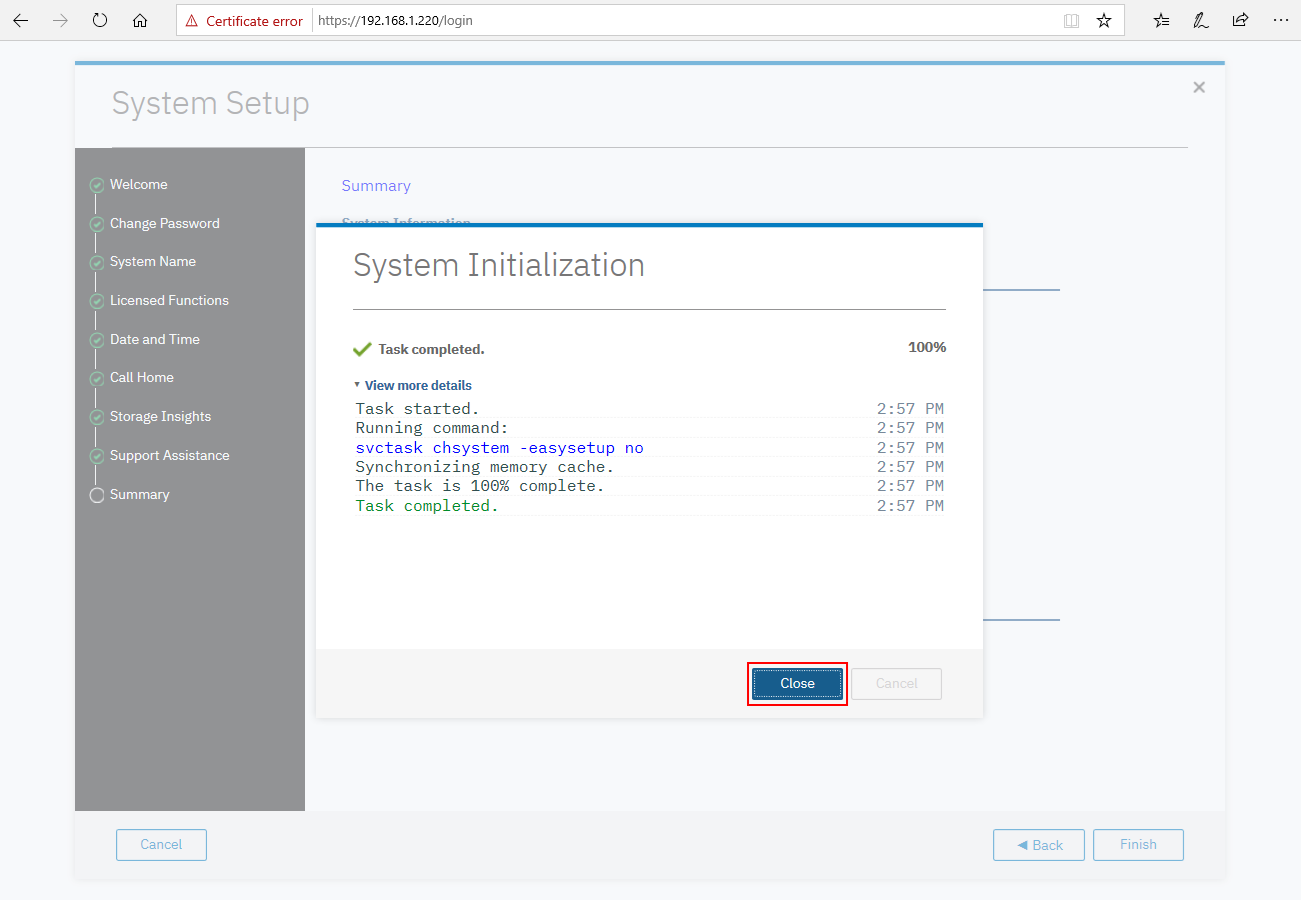The width and height of the screenshot is (1301, 900).
Task: Close the System Setup wizard with X
Action: pos(1199,87)
